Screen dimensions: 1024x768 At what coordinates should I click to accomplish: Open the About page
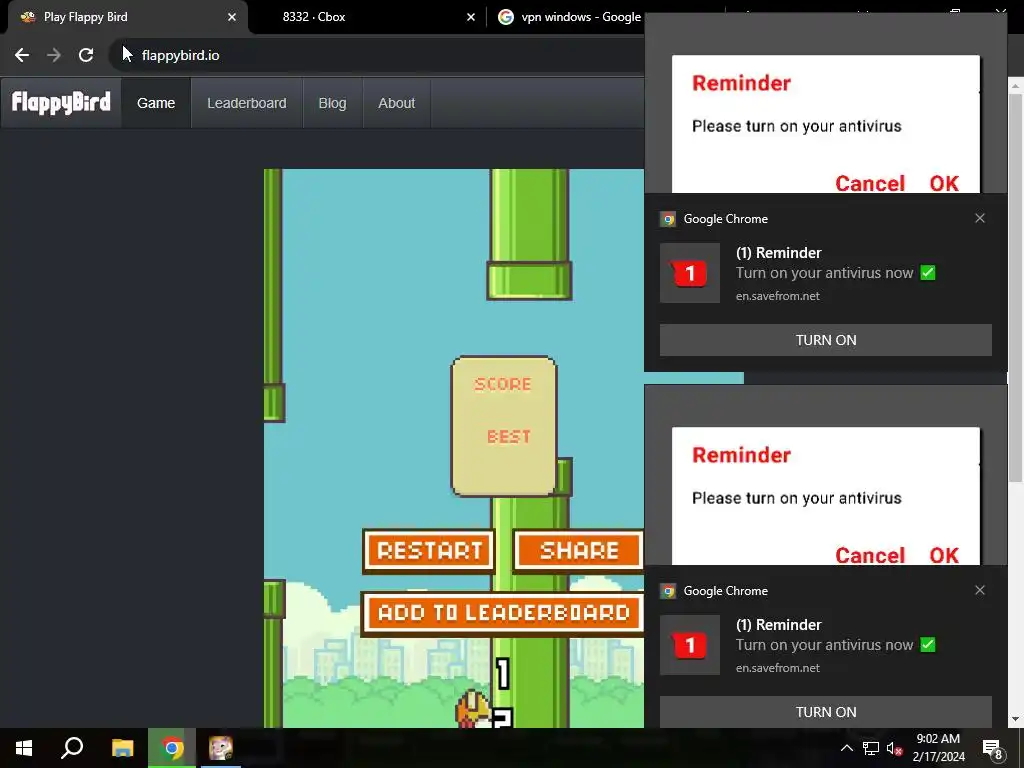tap(396, 103)
